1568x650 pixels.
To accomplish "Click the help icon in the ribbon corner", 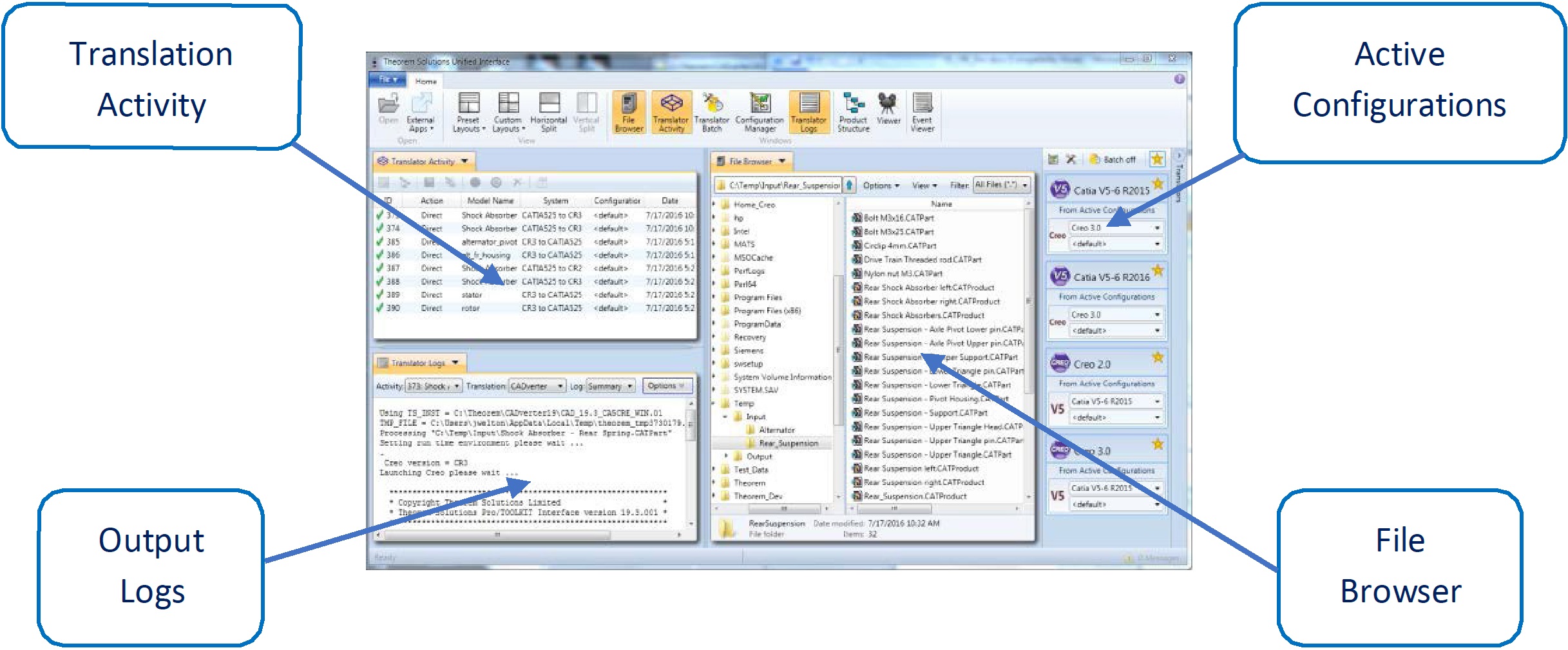I will pyautogui.click(x=1179, y=79).
